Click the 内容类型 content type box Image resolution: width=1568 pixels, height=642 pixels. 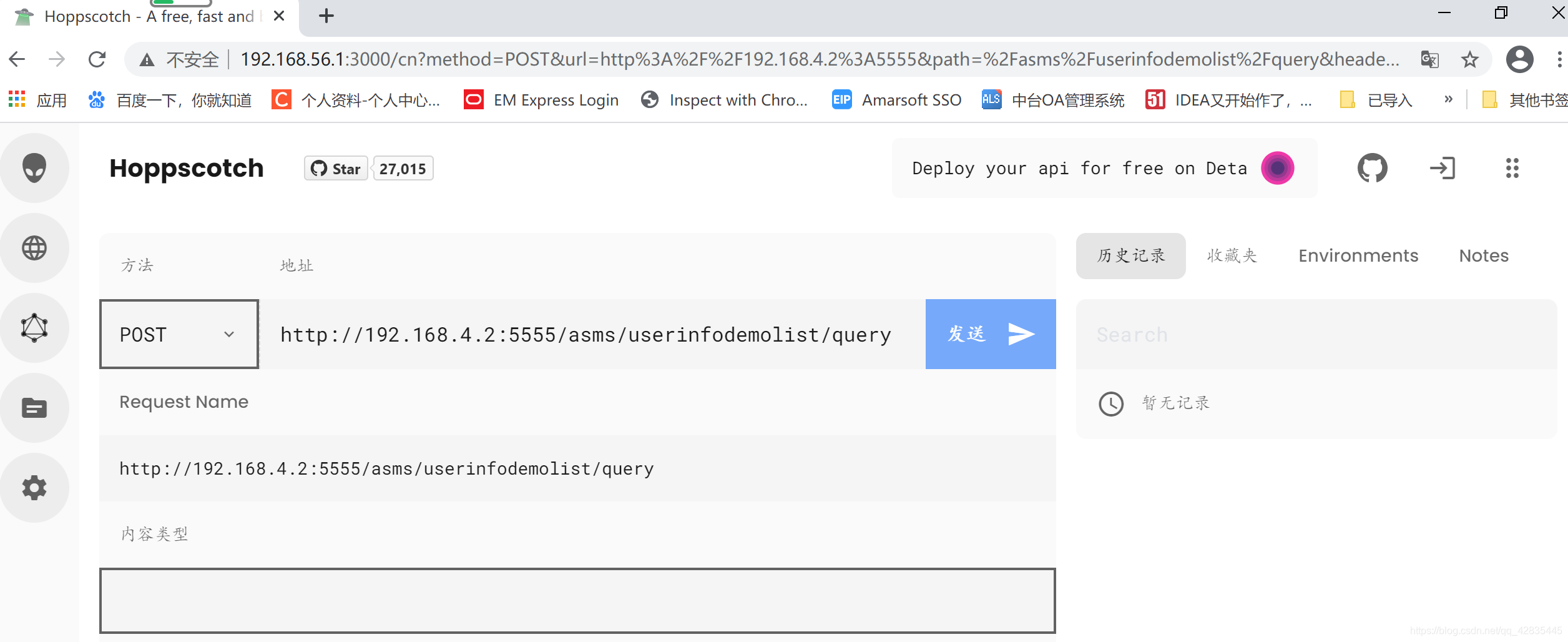pyautogui.click(x=577, y=601)
